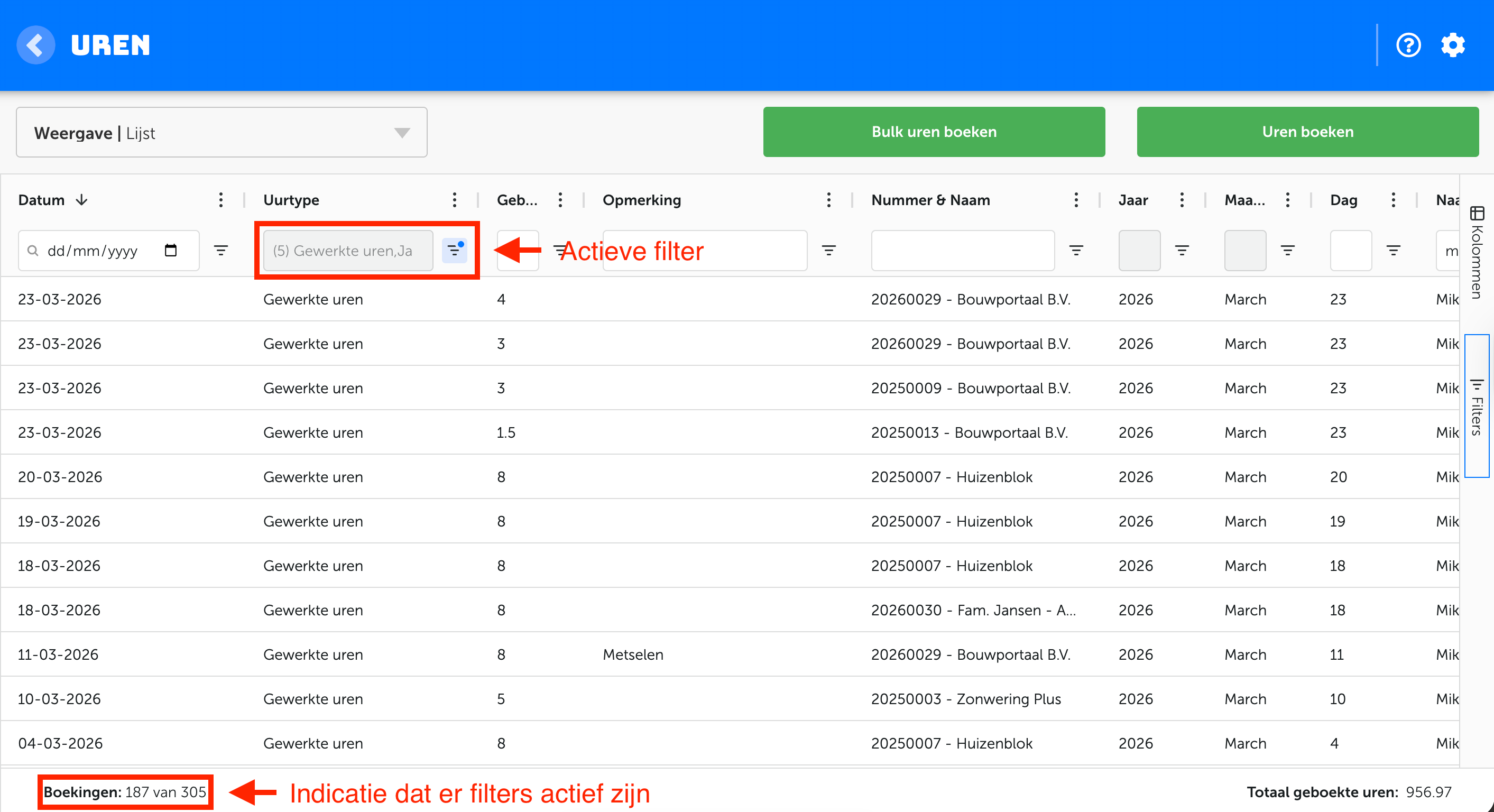The image size is (1494, 812).
Task: Open the help question mark icon
Action: coord(1408,44)
